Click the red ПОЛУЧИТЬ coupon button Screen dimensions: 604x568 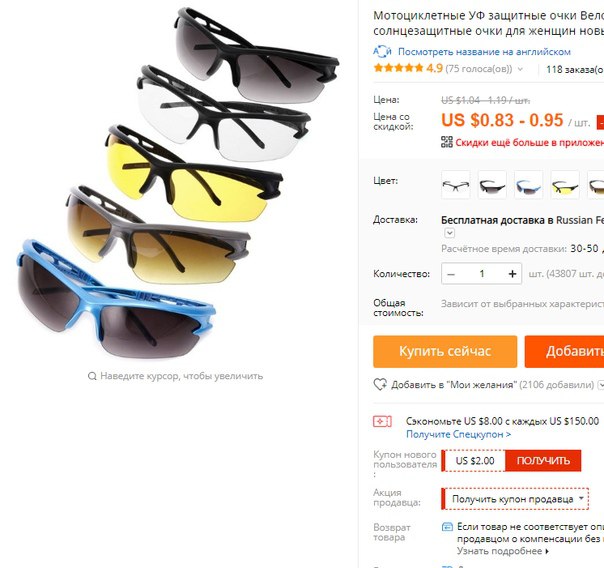pos(543,461)
